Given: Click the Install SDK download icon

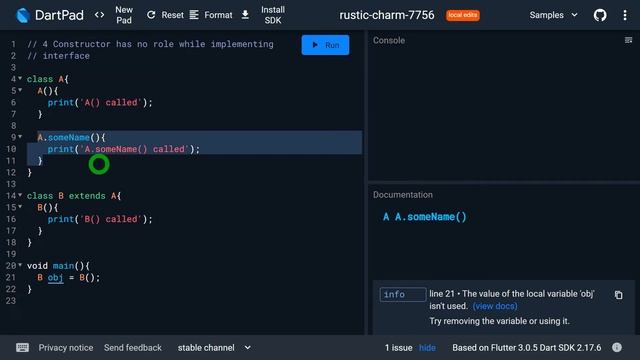Looking at the screenshot, I should click(x=245, y=15).
